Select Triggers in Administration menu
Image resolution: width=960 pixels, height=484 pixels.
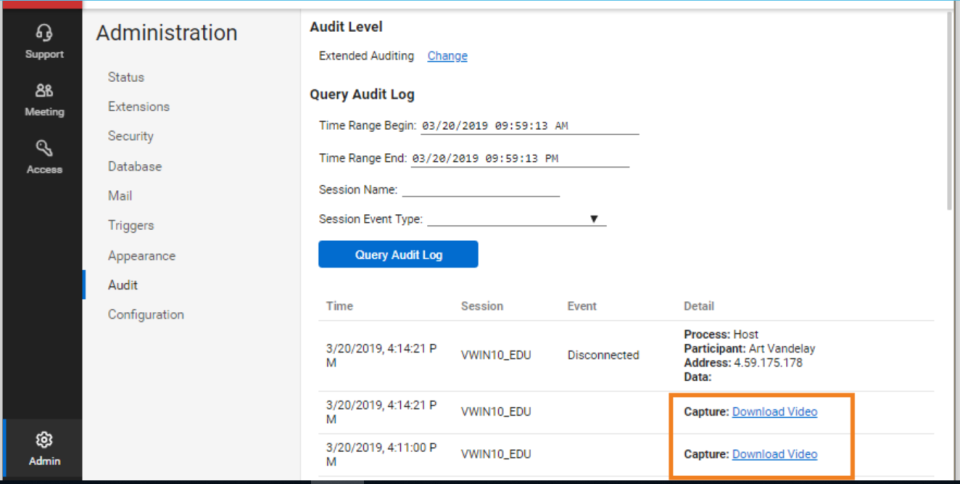(131, 225)
